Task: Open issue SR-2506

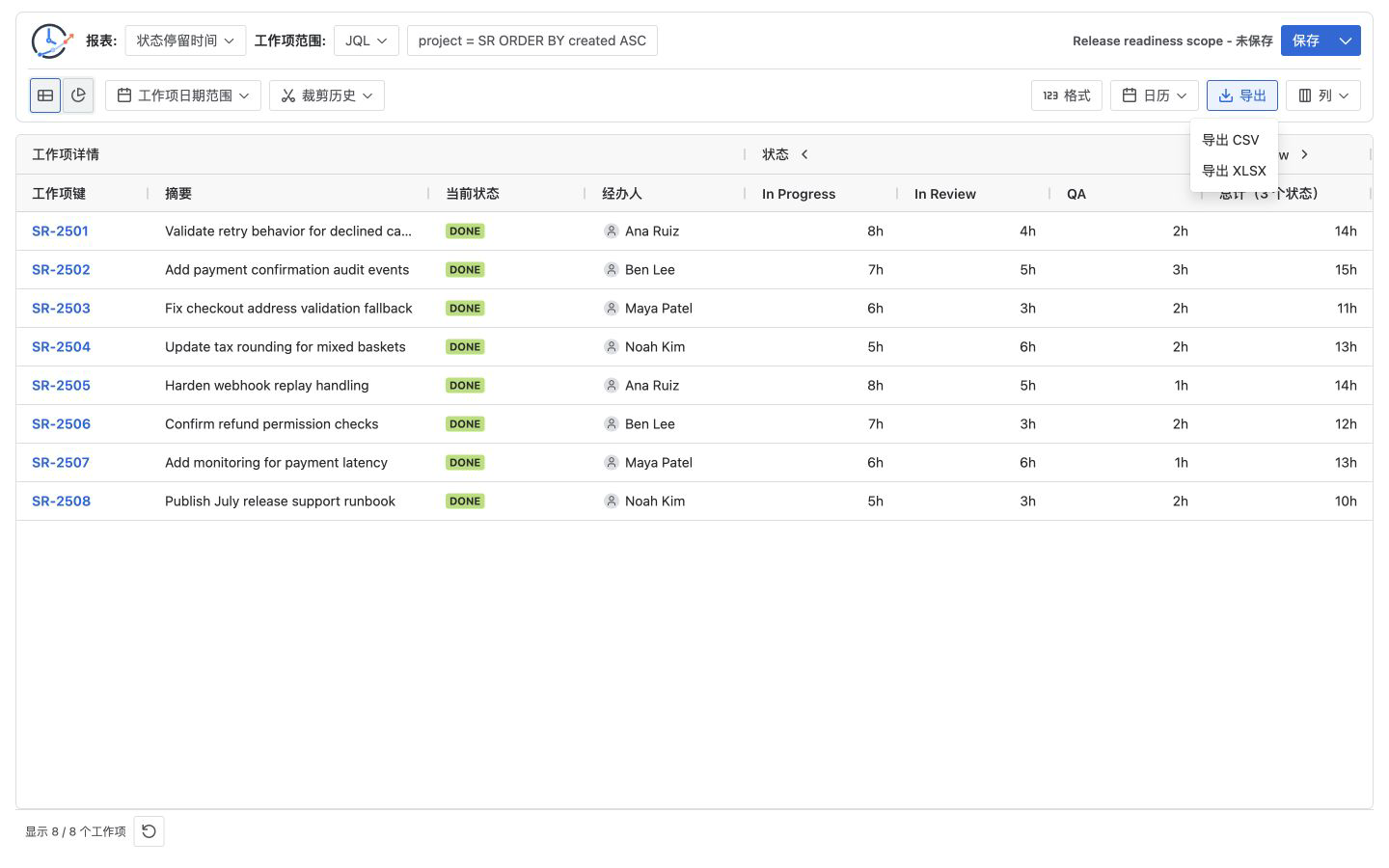Action: (x=61, y=424)
